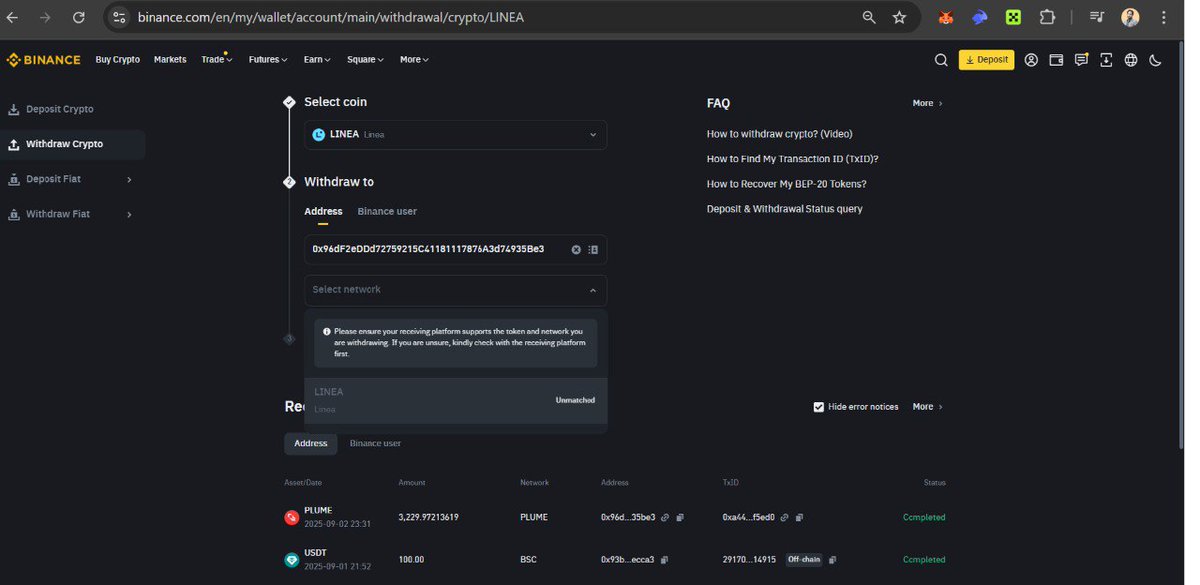The image size is (1200, 585).
Task: Open Chrome three-dot menu
Action: pyautogui.click(x=1163, y=17)
